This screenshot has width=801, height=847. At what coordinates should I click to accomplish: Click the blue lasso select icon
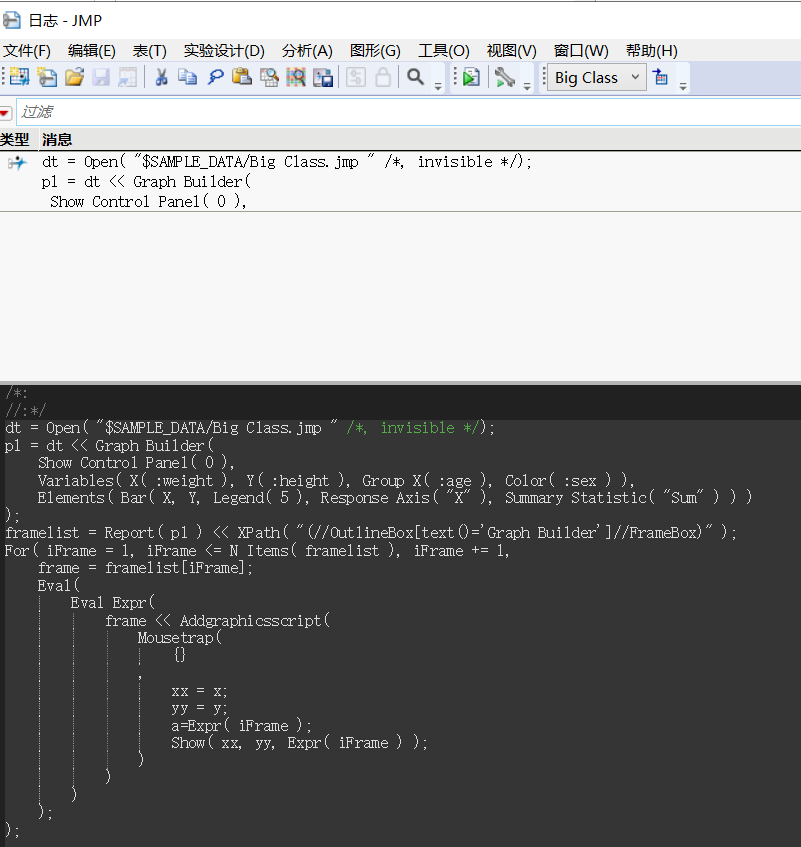click(x=216, y=77)
